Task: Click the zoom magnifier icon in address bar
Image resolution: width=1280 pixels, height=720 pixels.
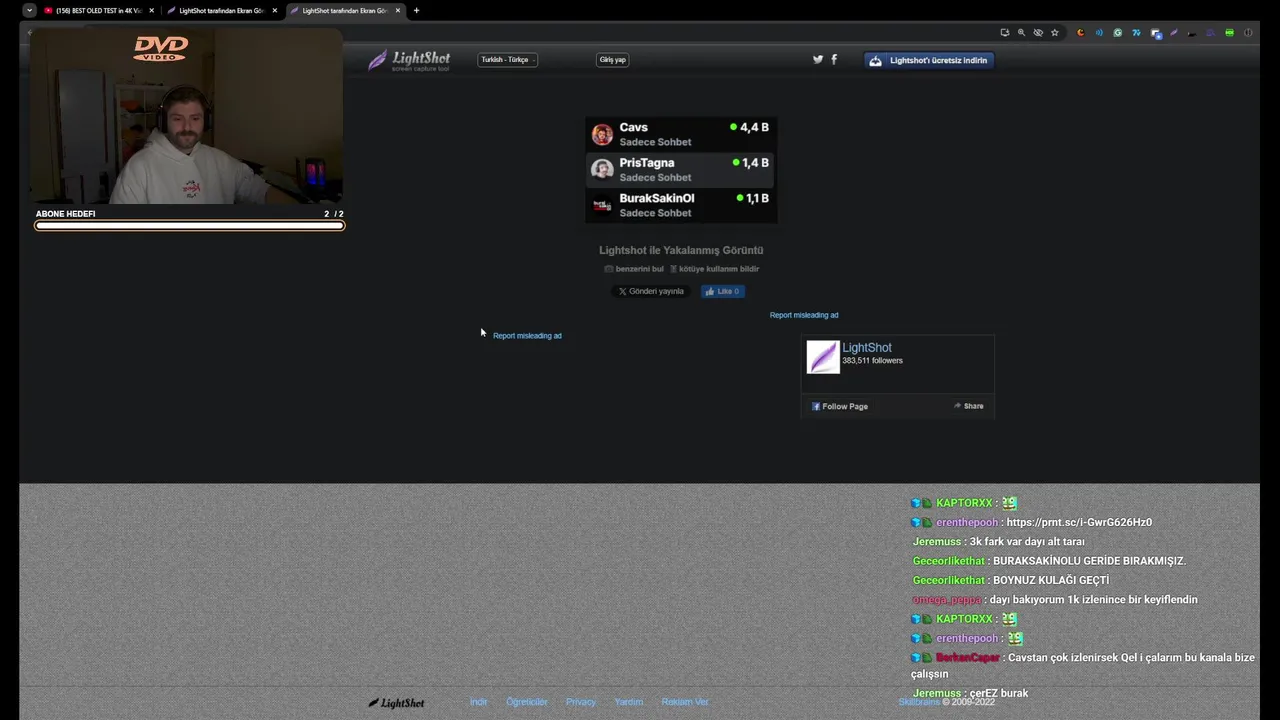Action: (1021, 33)
